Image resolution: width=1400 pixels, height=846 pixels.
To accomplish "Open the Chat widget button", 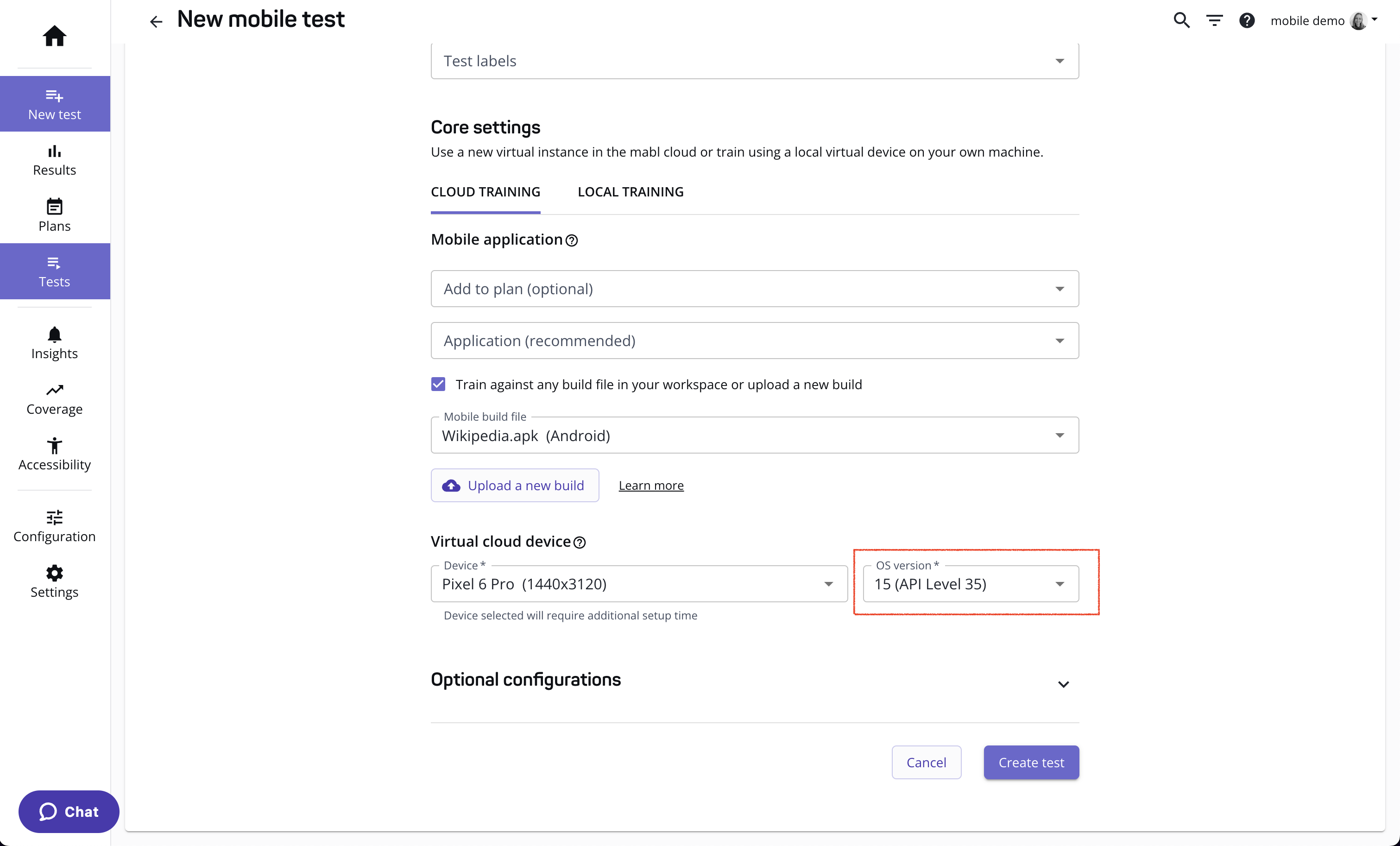I will pyautogui.click(x=69, y=811).
